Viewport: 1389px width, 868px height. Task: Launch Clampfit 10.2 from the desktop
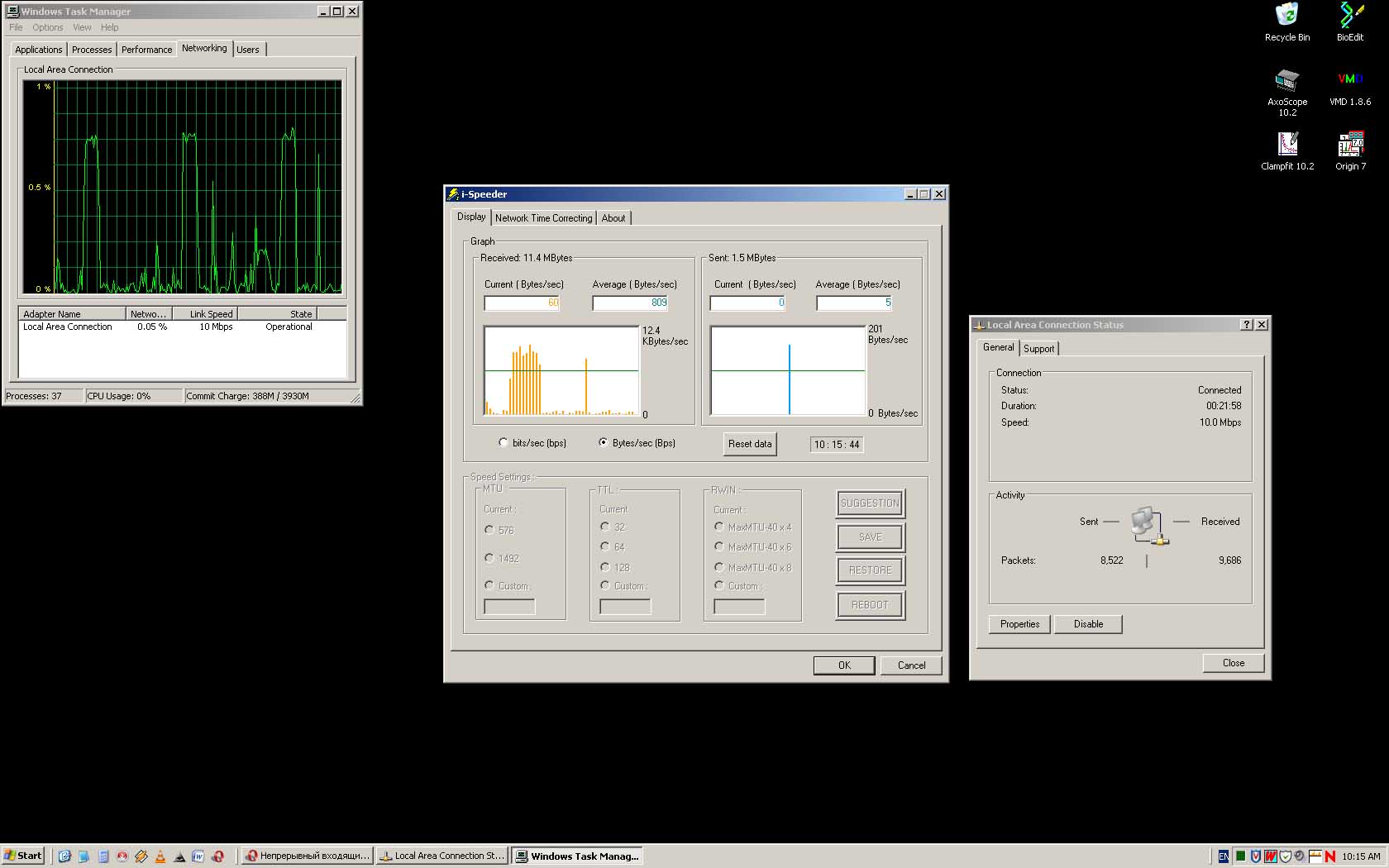click(x=1286, y=145)
